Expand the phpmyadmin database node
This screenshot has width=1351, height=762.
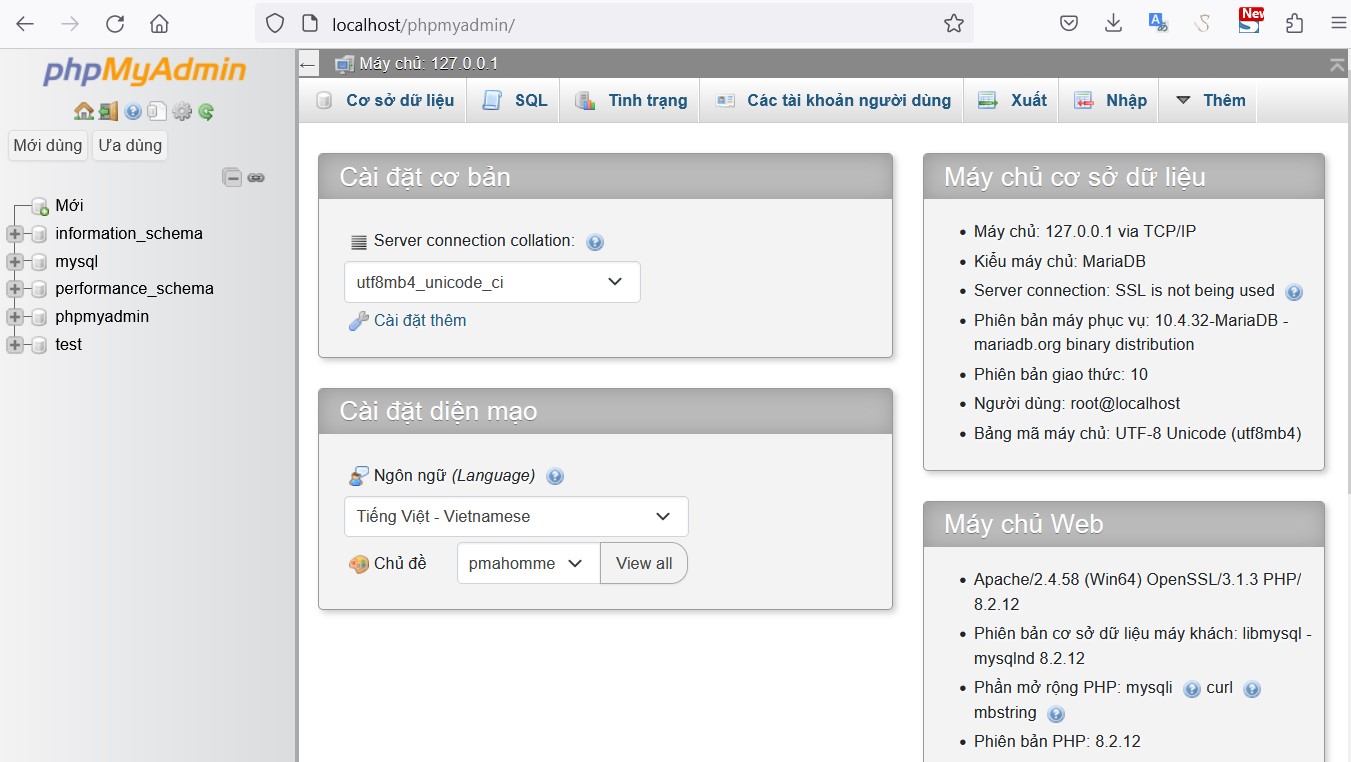coord(14,317)
